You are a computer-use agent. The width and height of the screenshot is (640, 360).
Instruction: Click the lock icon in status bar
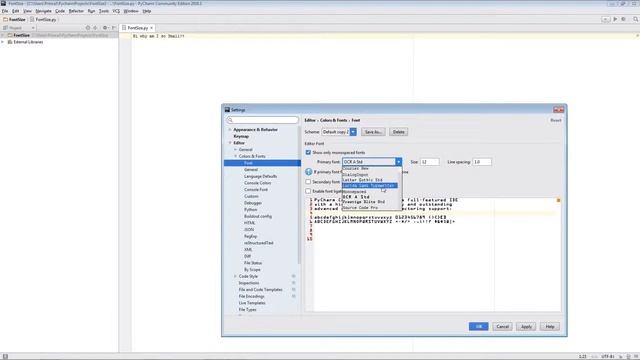[x=620, y=356]
